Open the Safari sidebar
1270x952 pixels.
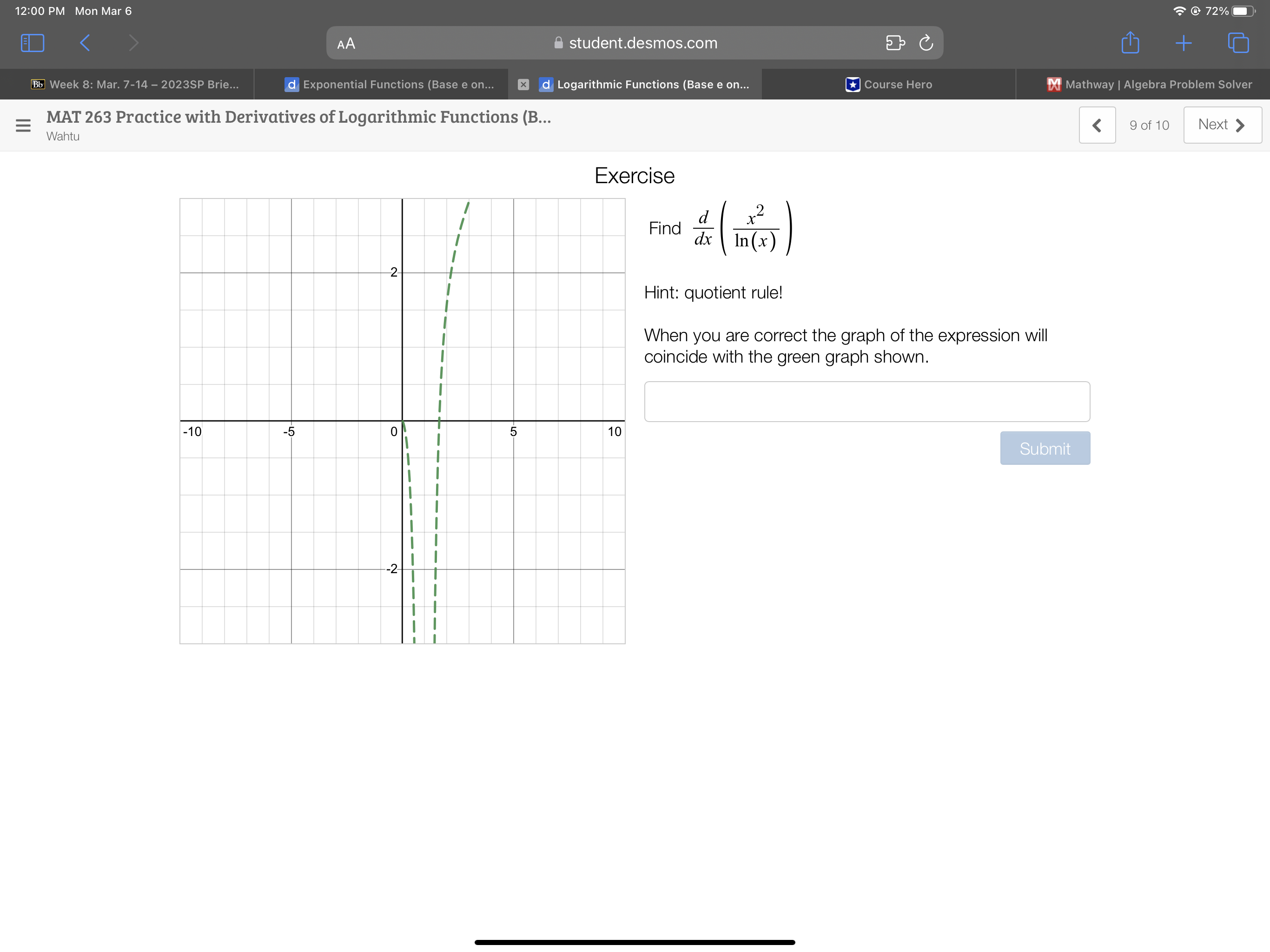[33, 42]
